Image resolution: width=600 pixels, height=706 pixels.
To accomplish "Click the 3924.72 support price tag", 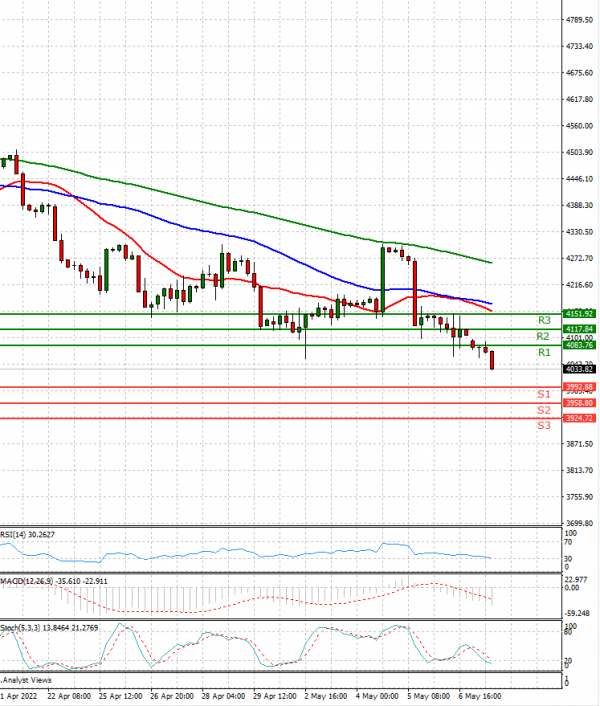I will 580,418.
